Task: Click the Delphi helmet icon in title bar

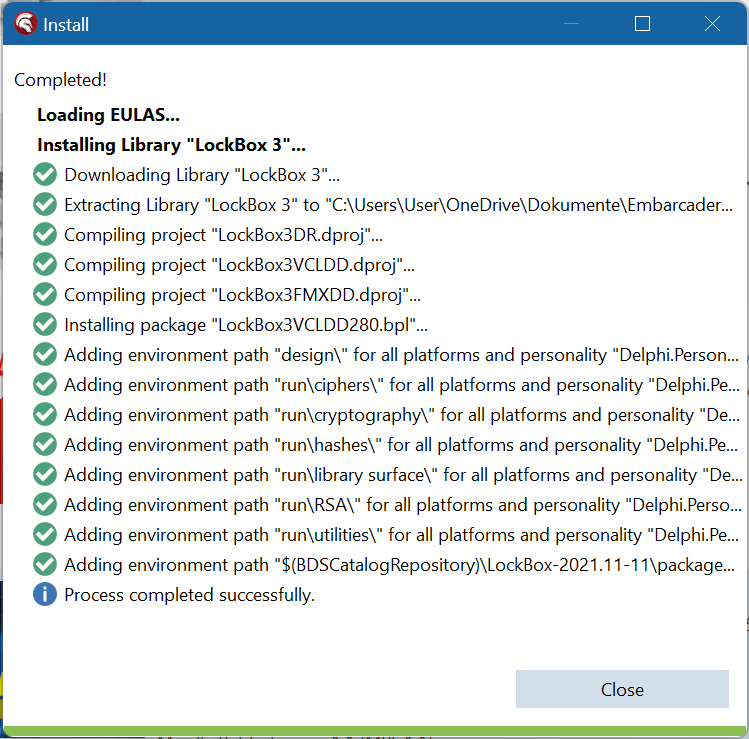Action: click(x=24, y=24)
